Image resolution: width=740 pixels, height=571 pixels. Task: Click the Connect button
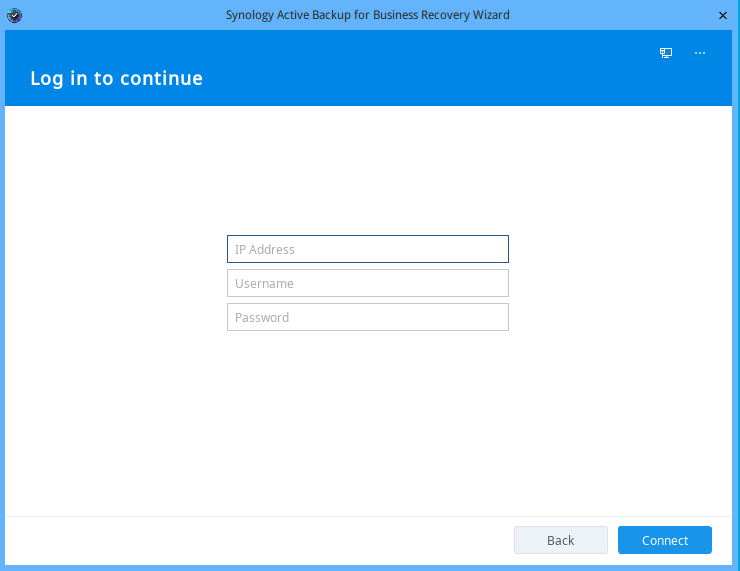[664, 540]
